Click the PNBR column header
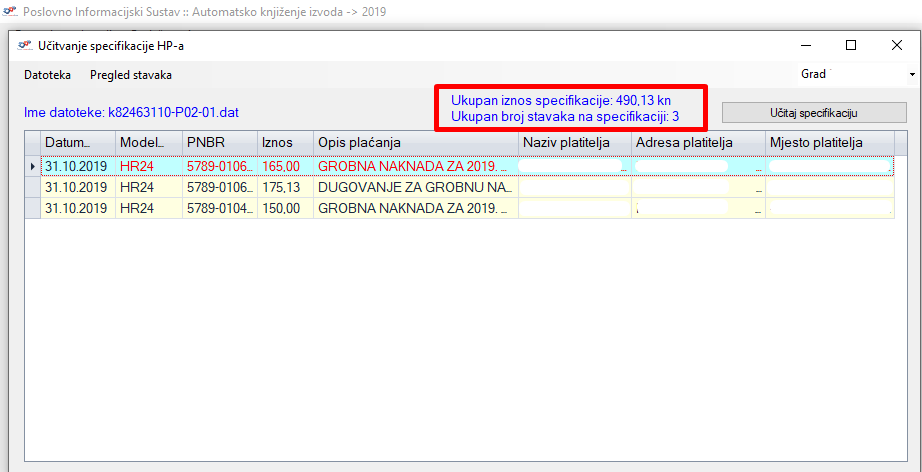Screen dimensions: 922x472 click(x=219, y=143)
